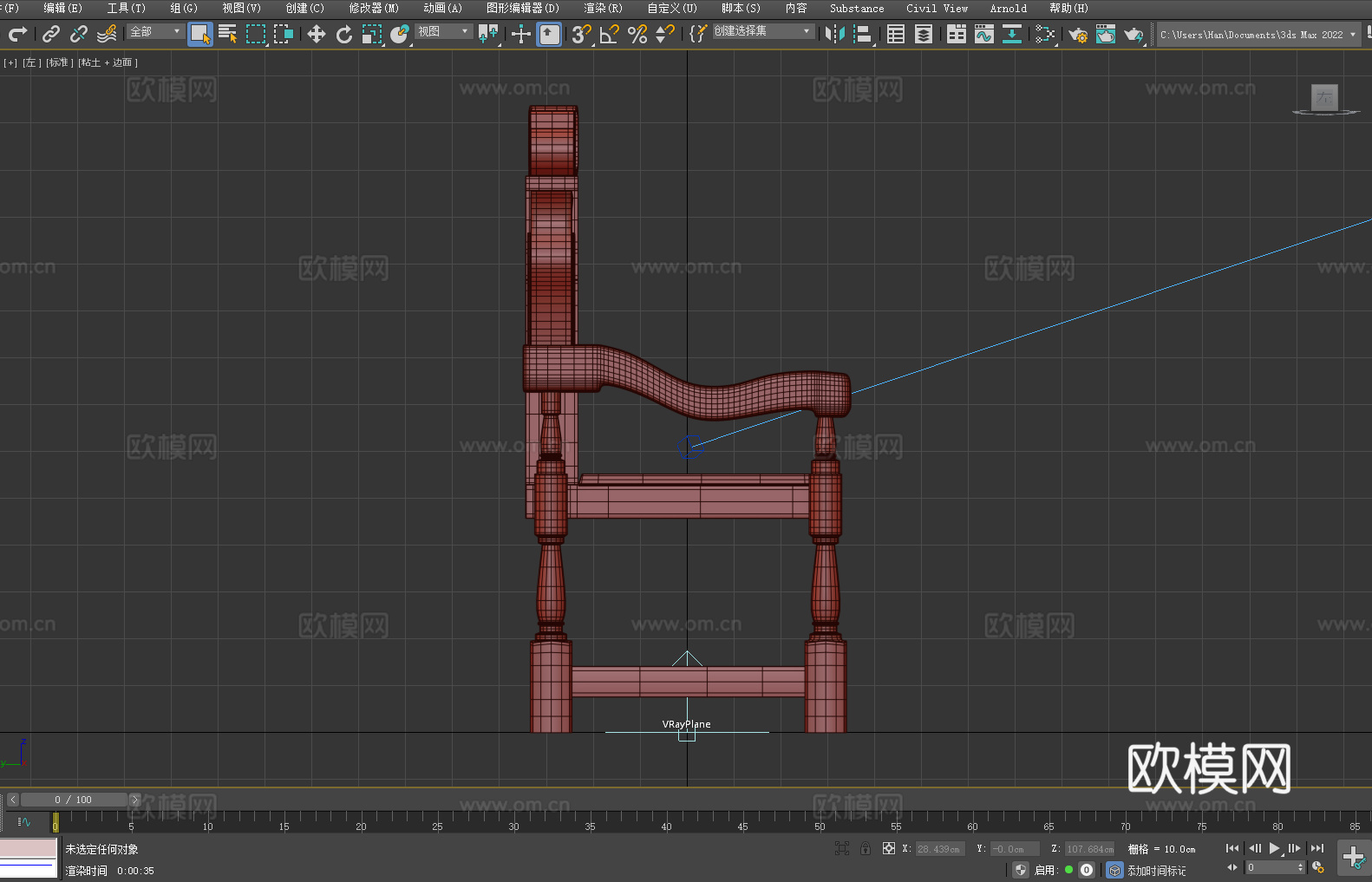1372x882 pixels.
Task: Click the Go to Start playback button
Action: [1232, 848]
